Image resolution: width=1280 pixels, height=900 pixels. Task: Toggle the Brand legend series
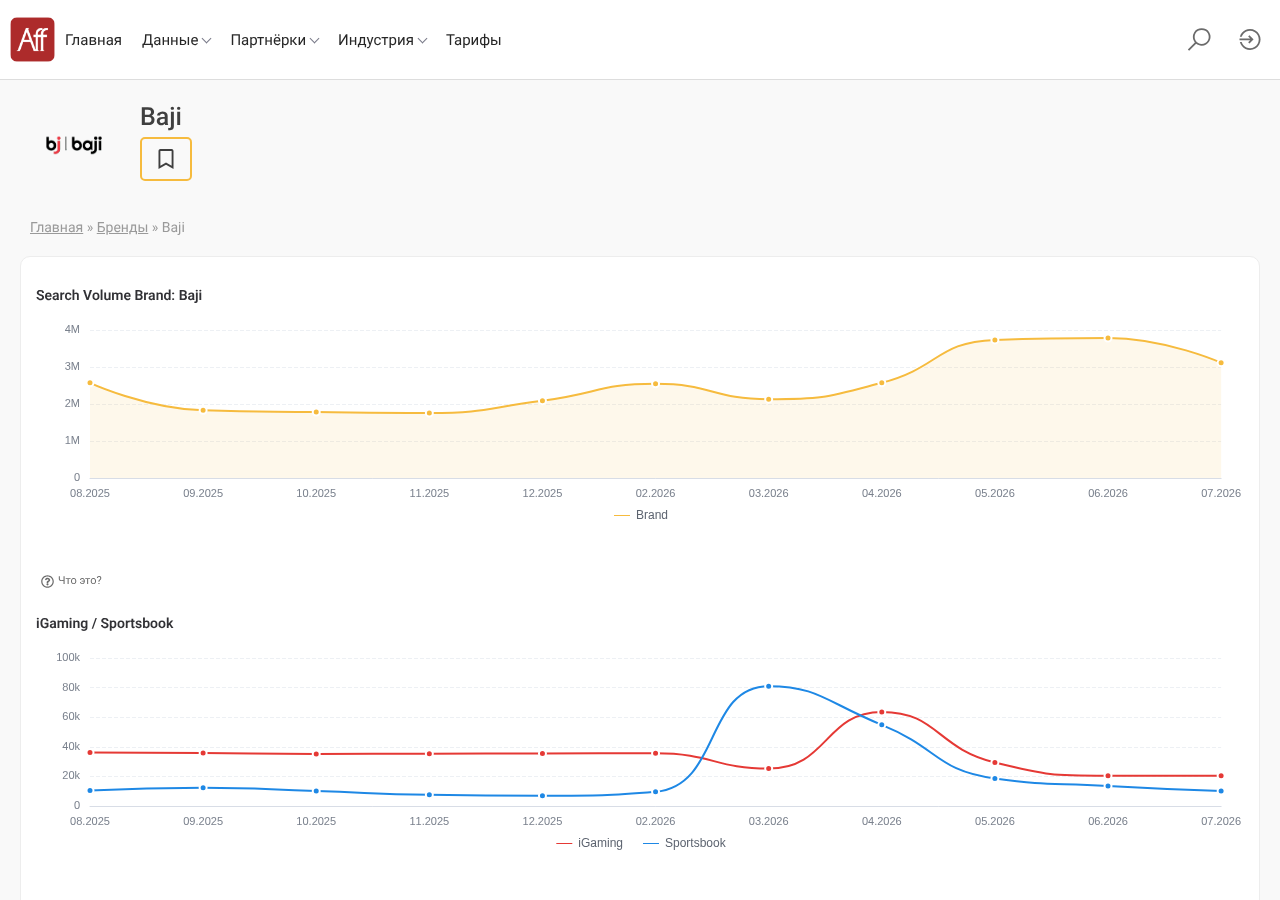click(641, 515)
